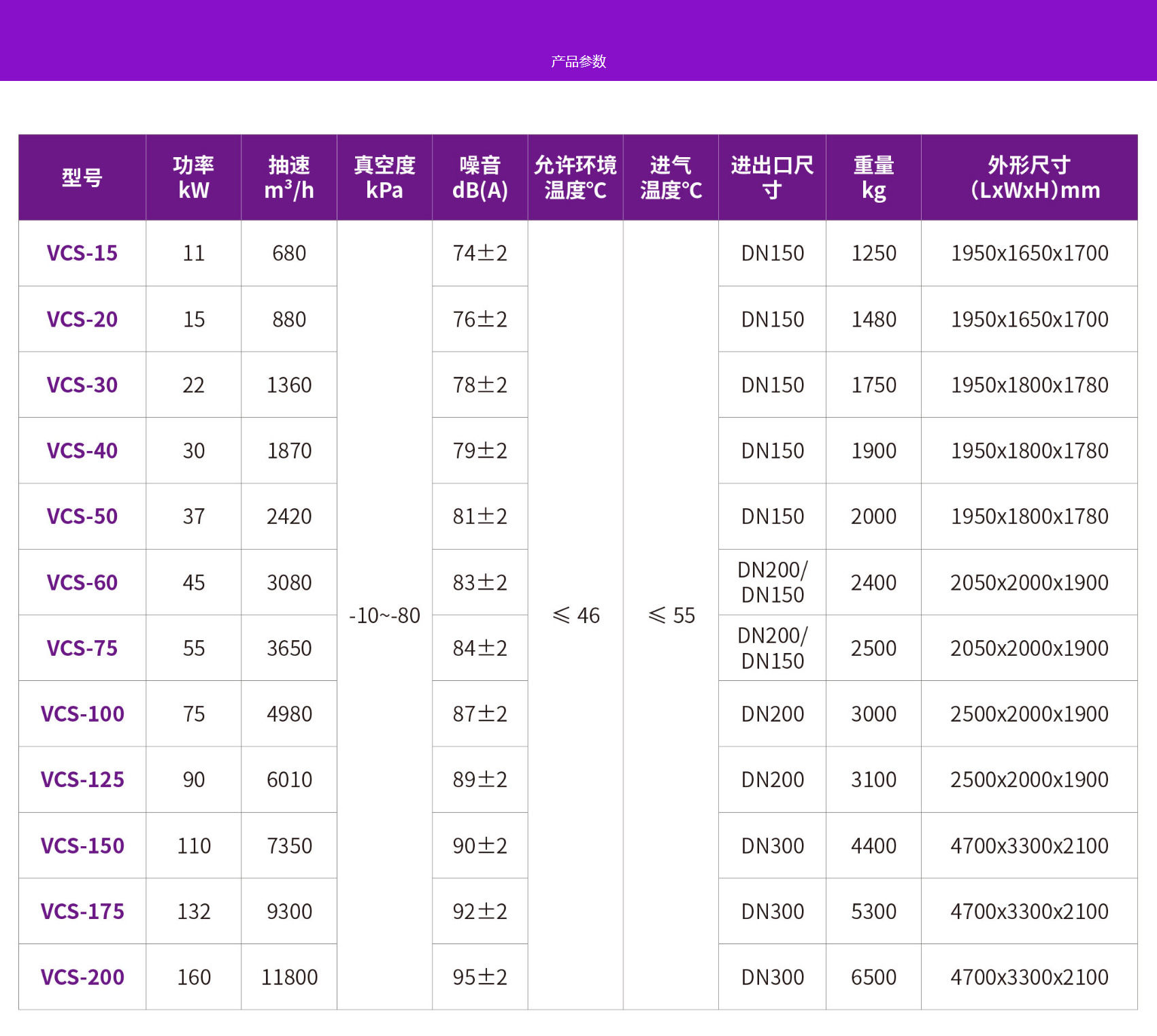Screen dimensions: 1157x1036
Task: Click the 2400 weight value
Action: (874, 582)
